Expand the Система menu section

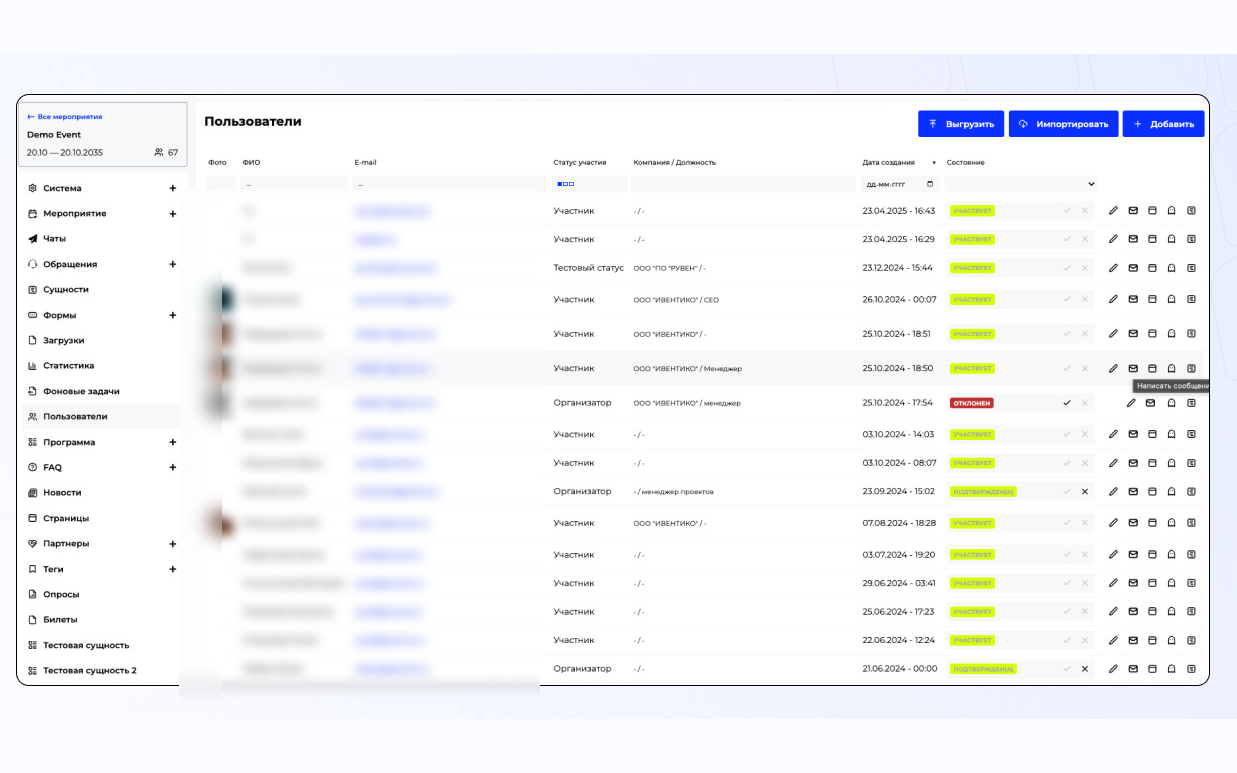(172, 188)
